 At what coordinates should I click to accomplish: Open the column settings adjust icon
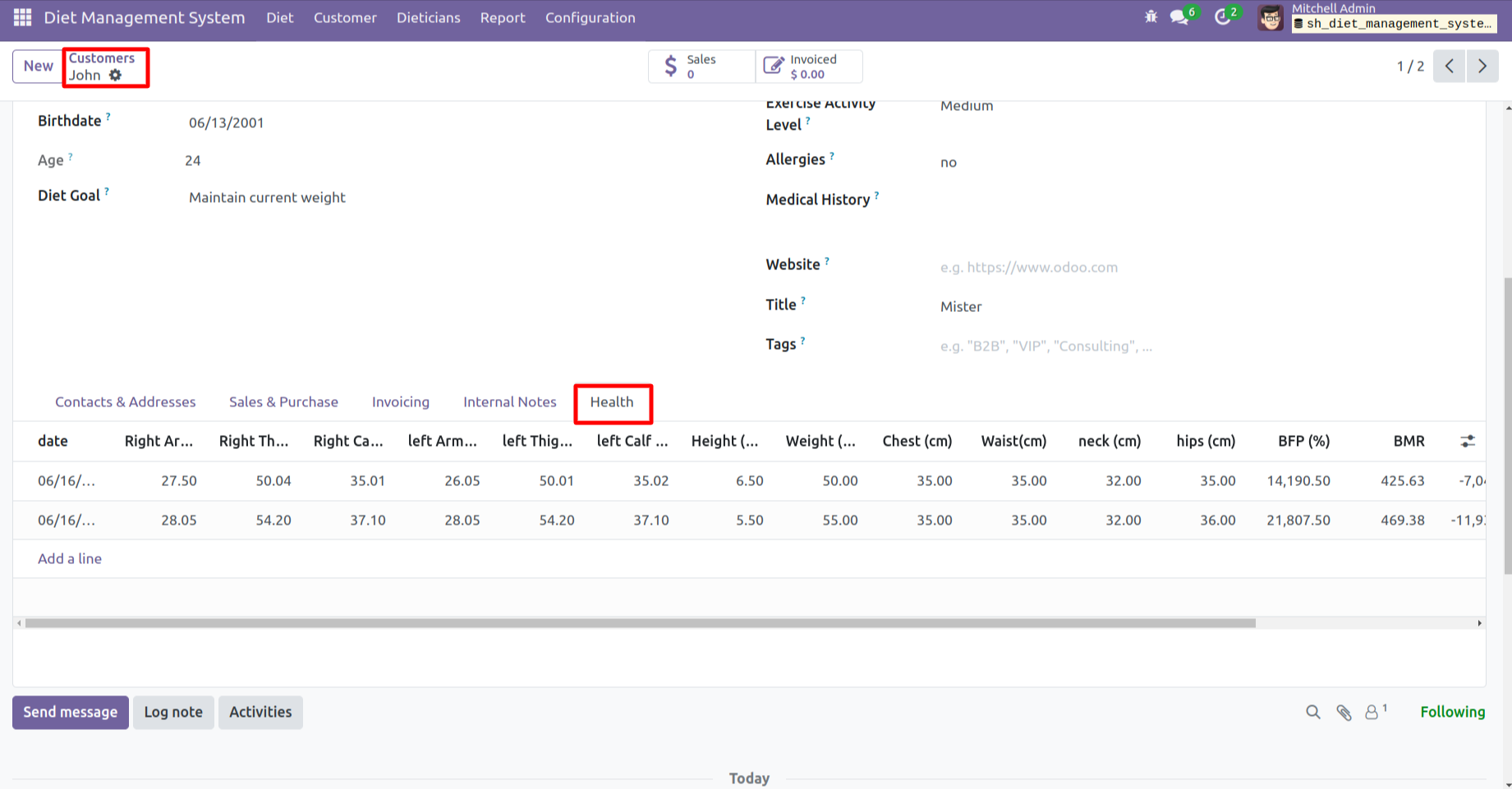1468,442
